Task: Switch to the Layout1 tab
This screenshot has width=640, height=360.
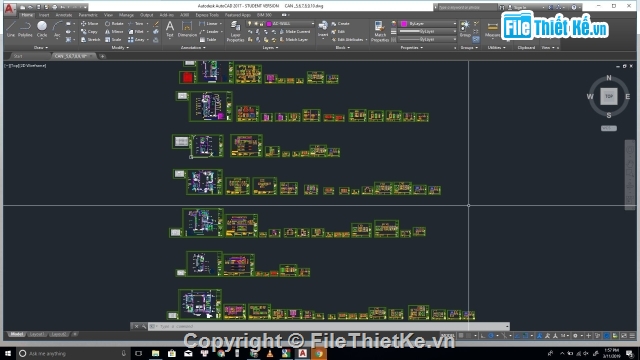Action: (37, 334)
